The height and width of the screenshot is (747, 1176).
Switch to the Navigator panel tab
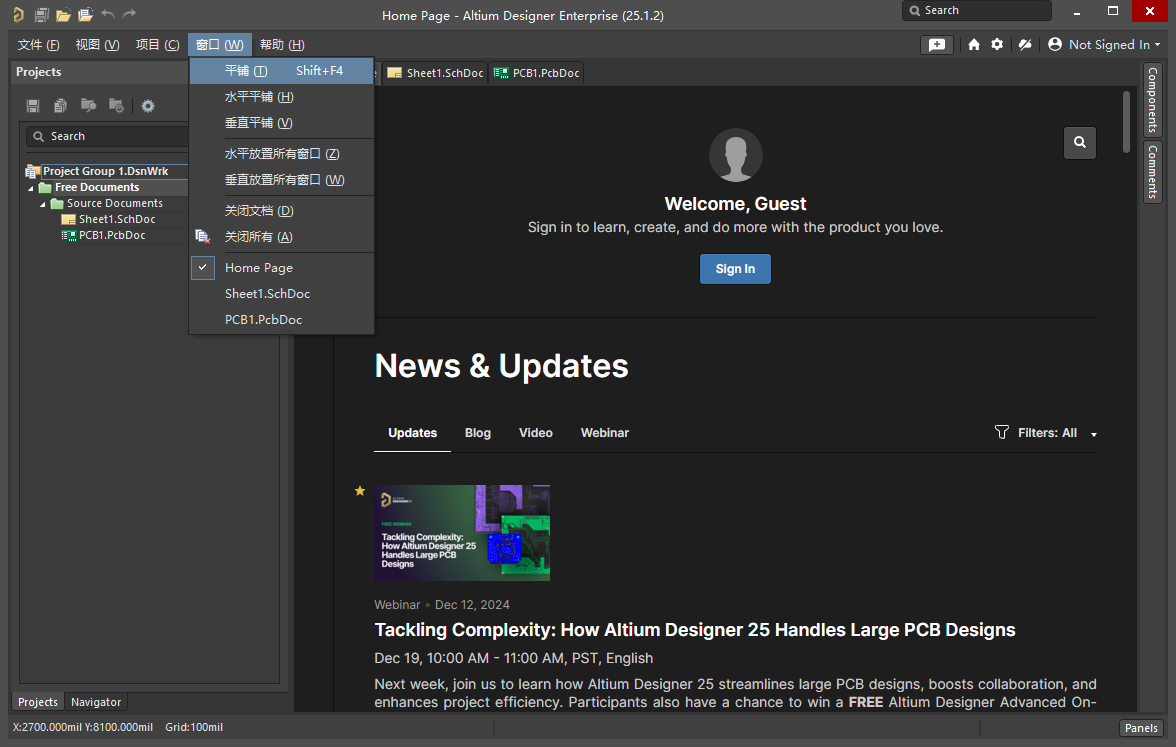pos(96,702)
